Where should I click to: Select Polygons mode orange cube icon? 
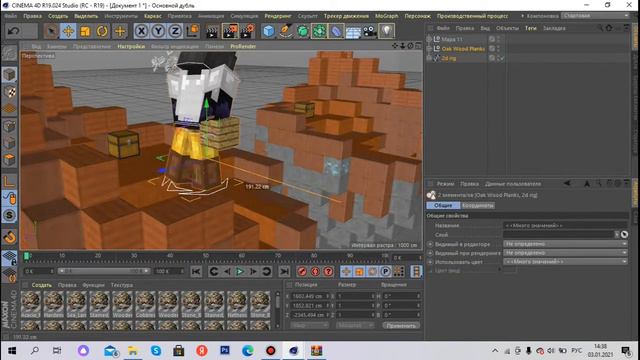pyautogui.click(x=9, y=159)
